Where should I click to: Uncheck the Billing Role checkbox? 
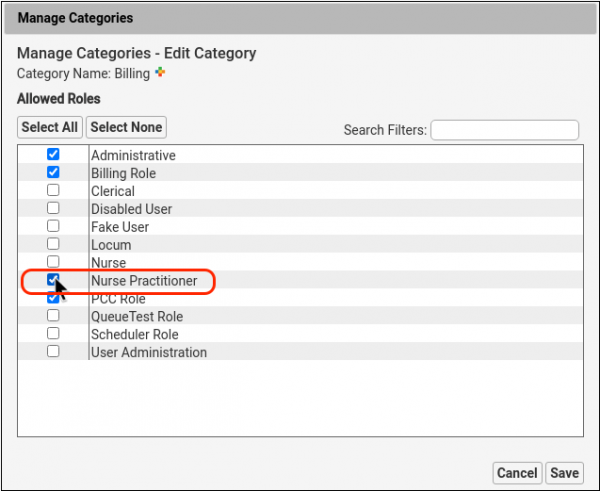click(x=53, y=172)
